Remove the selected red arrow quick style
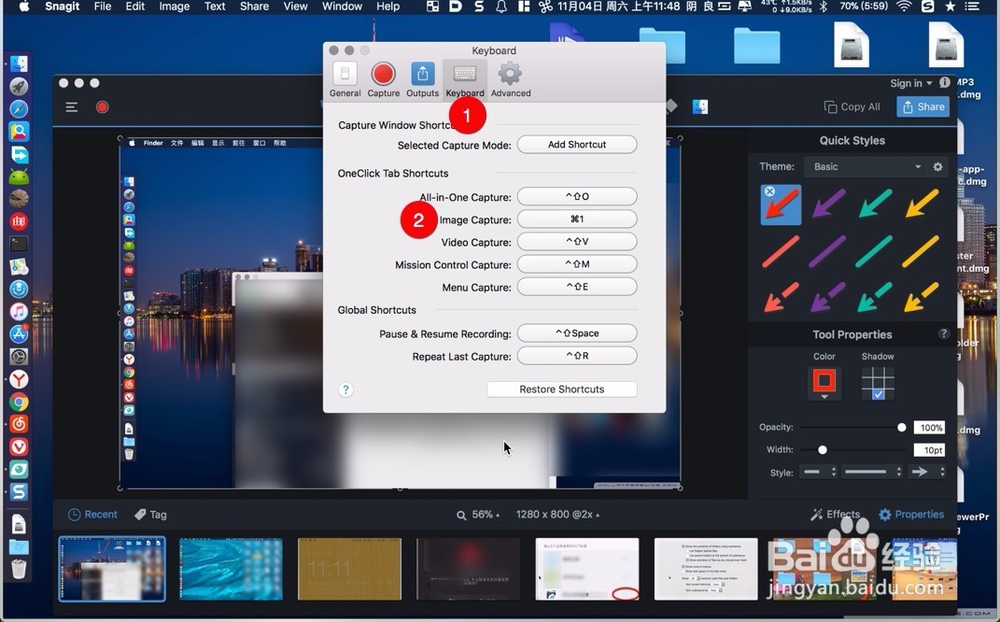Image resolution: width=1000 pixels, height=622 pixels. [x=770, y=191]
